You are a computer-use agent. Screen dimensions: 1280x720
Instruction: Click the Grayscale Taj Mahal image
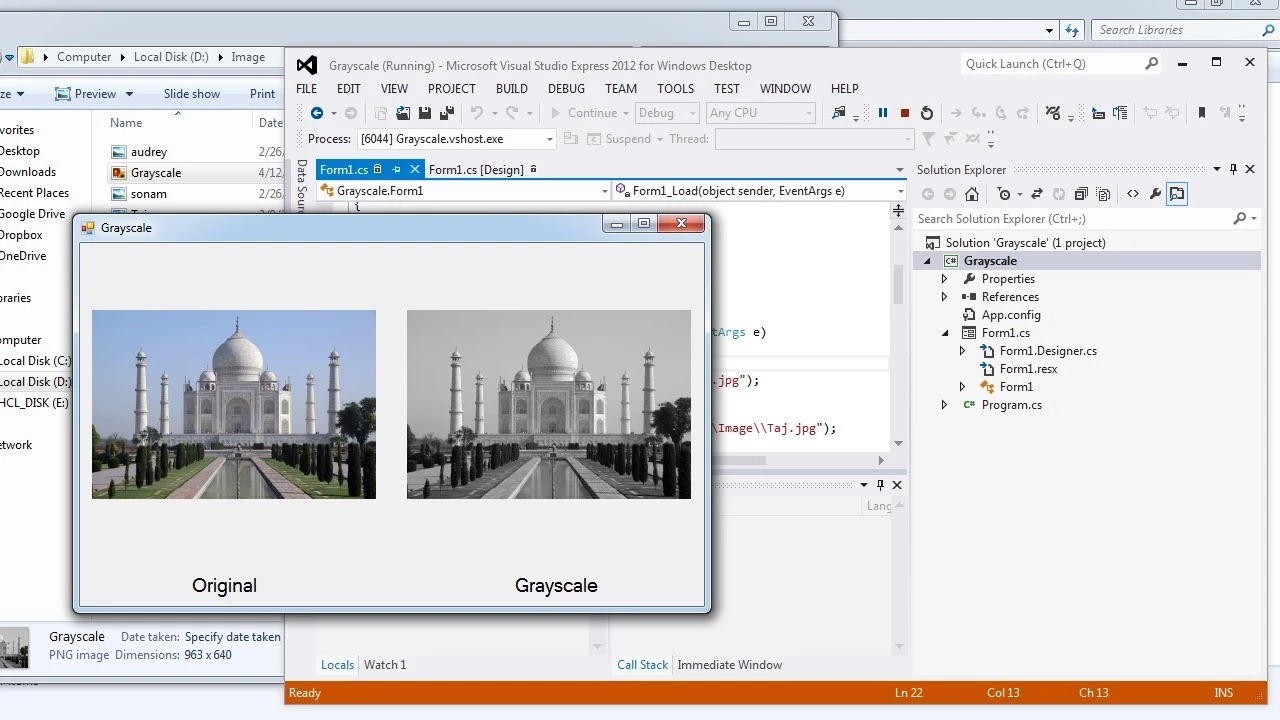(549, 404)
